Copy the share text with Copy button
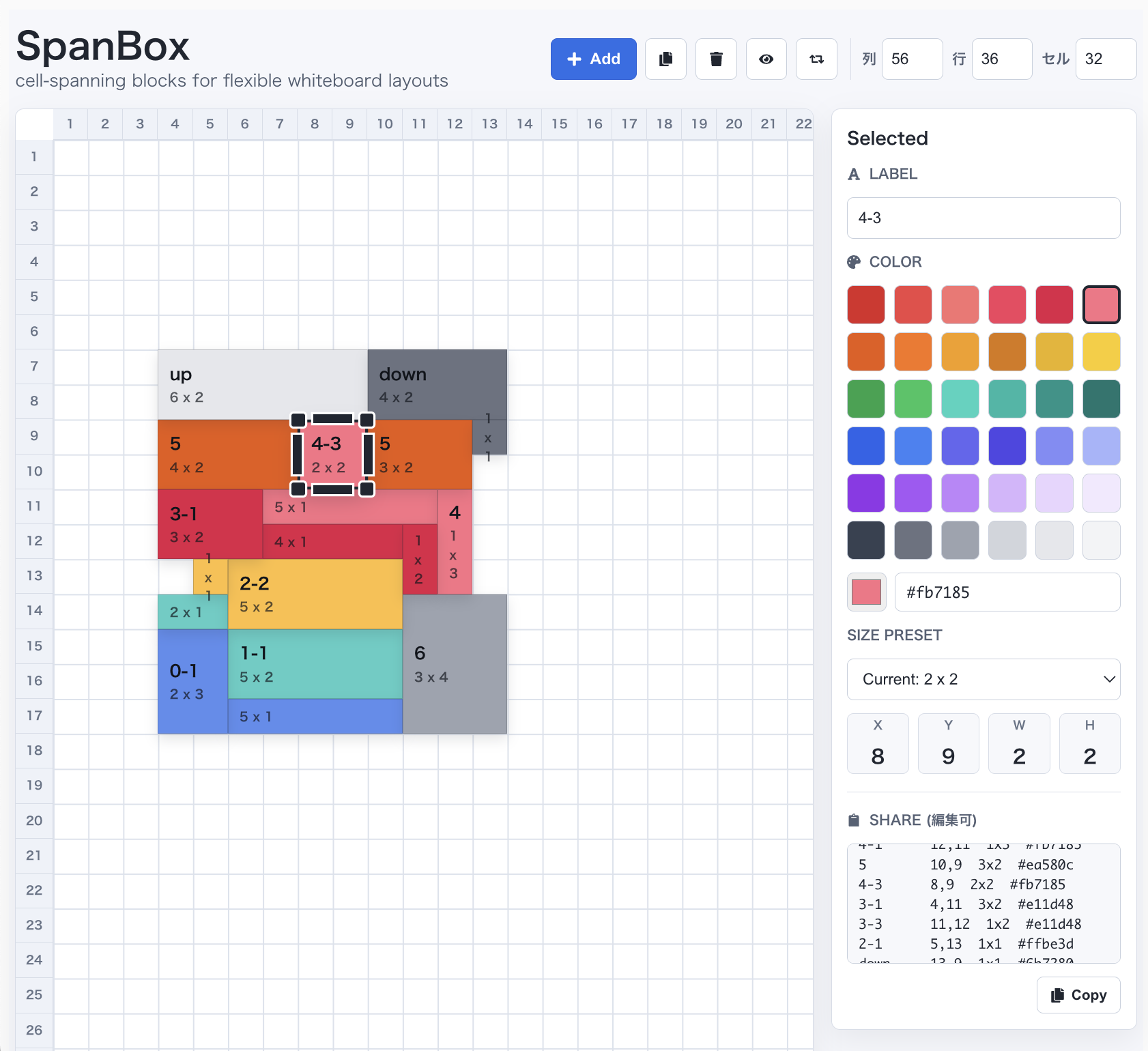This screenshot has height=1051, width=1148. pos(1079,995)
